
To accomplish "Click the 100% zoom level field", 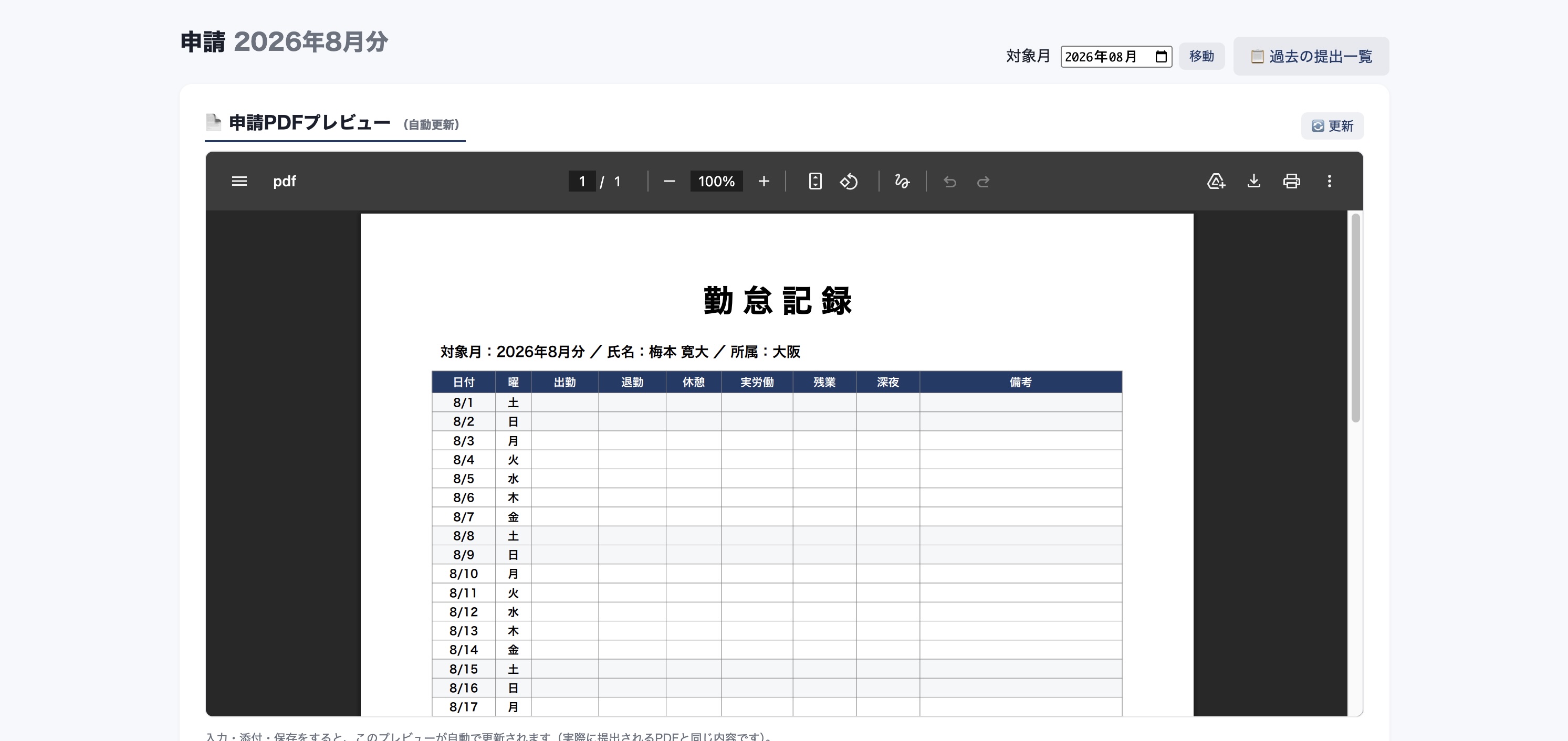I will pos(716,181).
